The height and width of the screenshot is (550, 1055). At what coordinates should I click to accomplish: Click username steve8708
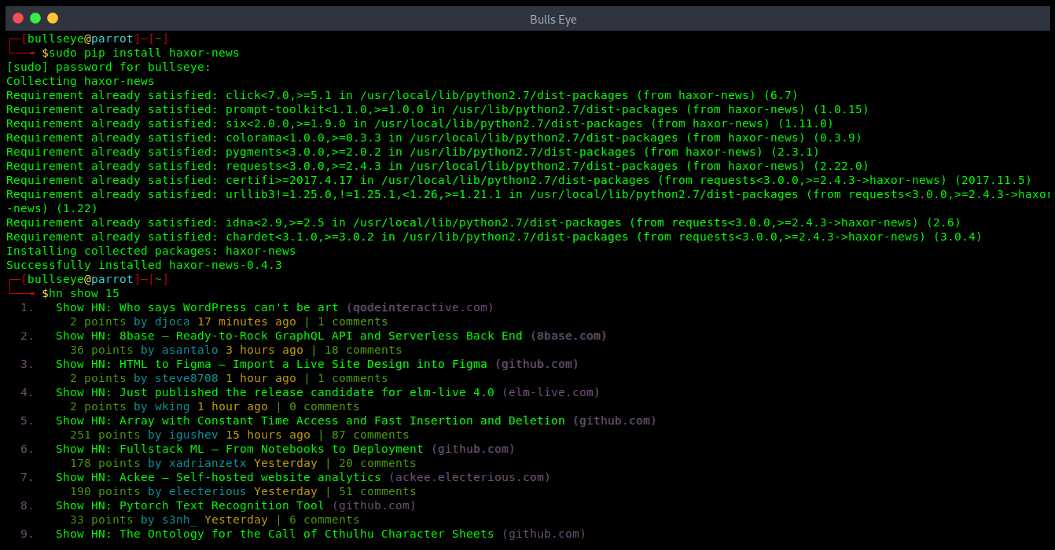pos(186,378)
